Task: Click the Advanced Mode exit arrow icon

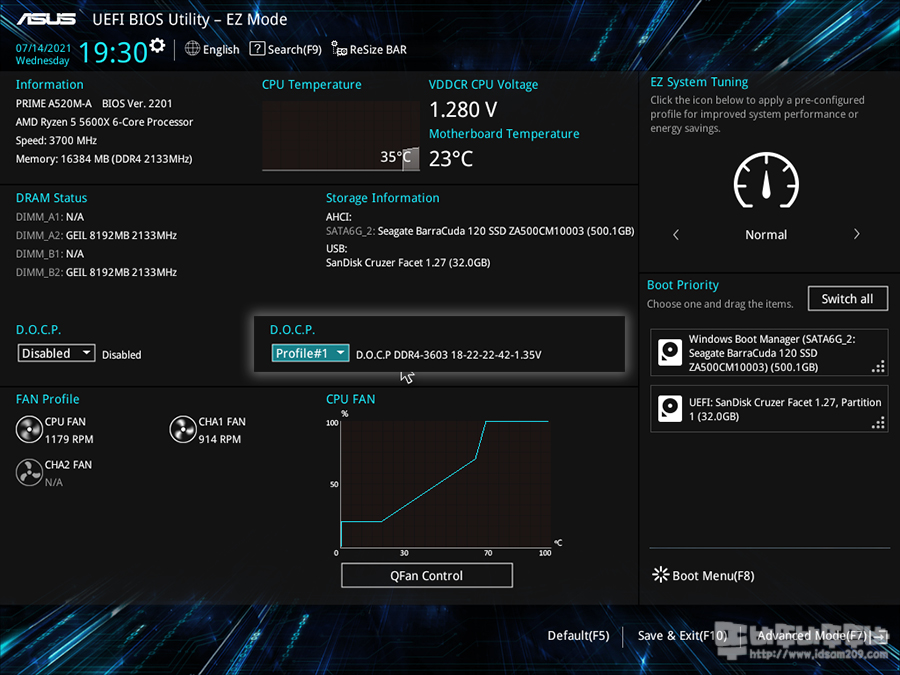Action: pos(879,636)
